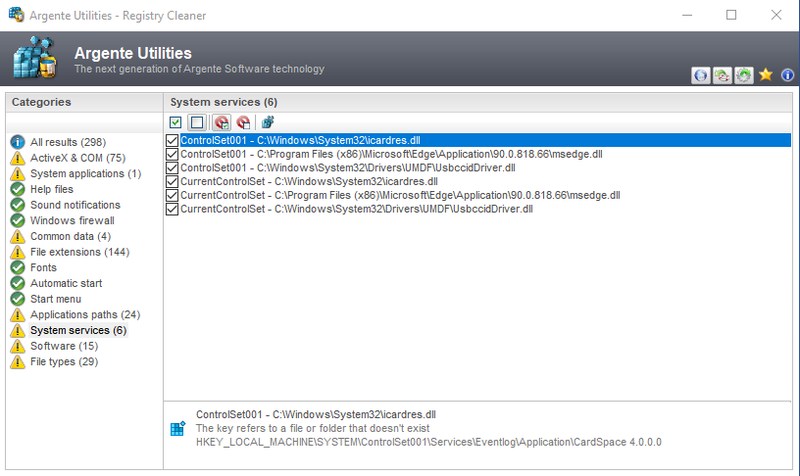Uncheck the ControlSet001 UsbccidDriver.dll entry

pyautogui.click(x=172, y=168)
